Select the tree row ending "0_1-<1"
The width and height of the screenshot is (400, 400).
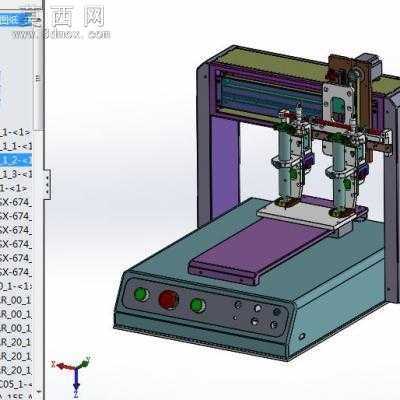coord(16,286)
